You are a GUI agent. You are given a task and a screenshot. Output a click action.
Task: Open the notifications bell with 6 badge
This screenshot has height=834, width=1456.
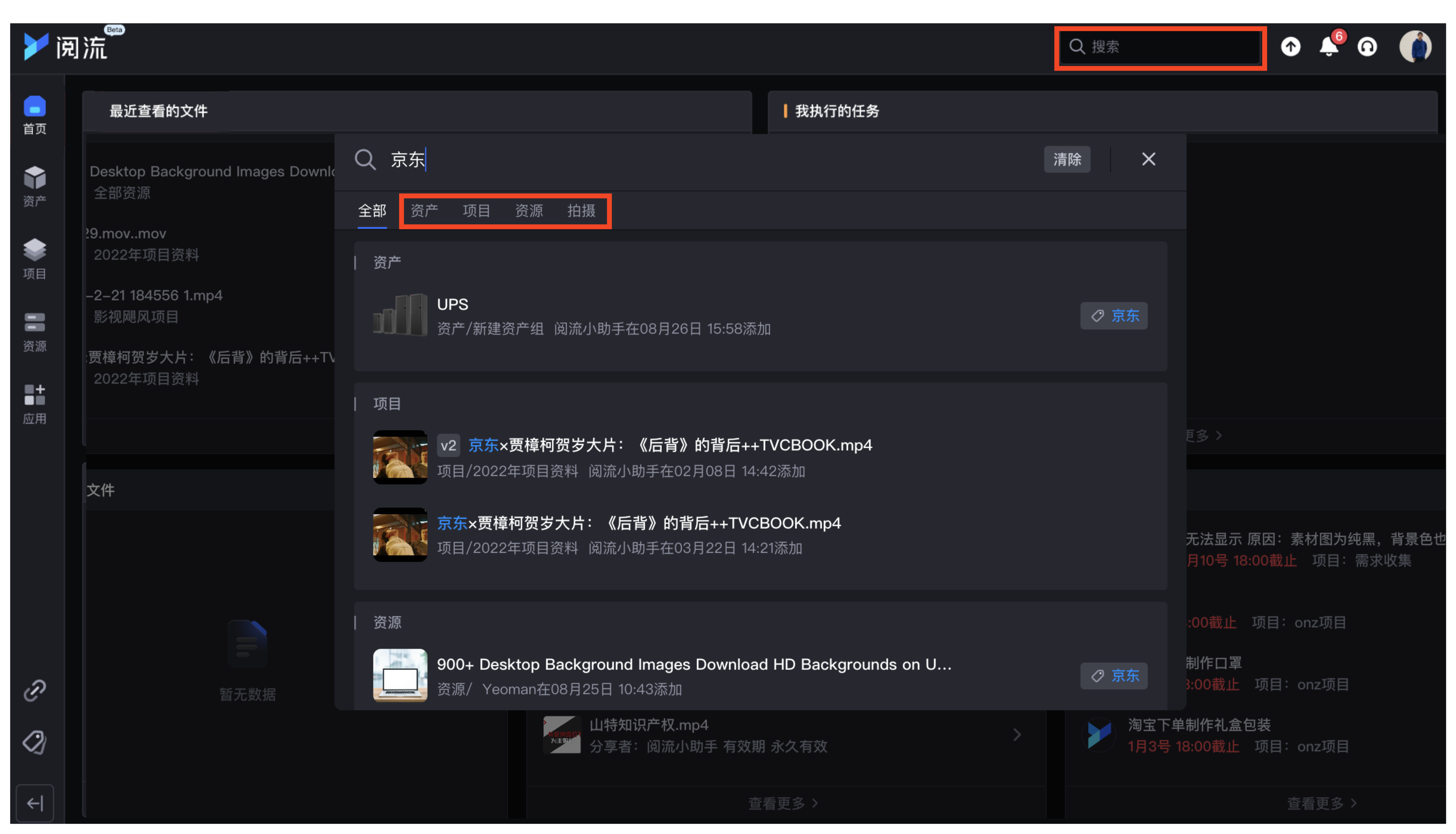click(x=1329, y=46)
